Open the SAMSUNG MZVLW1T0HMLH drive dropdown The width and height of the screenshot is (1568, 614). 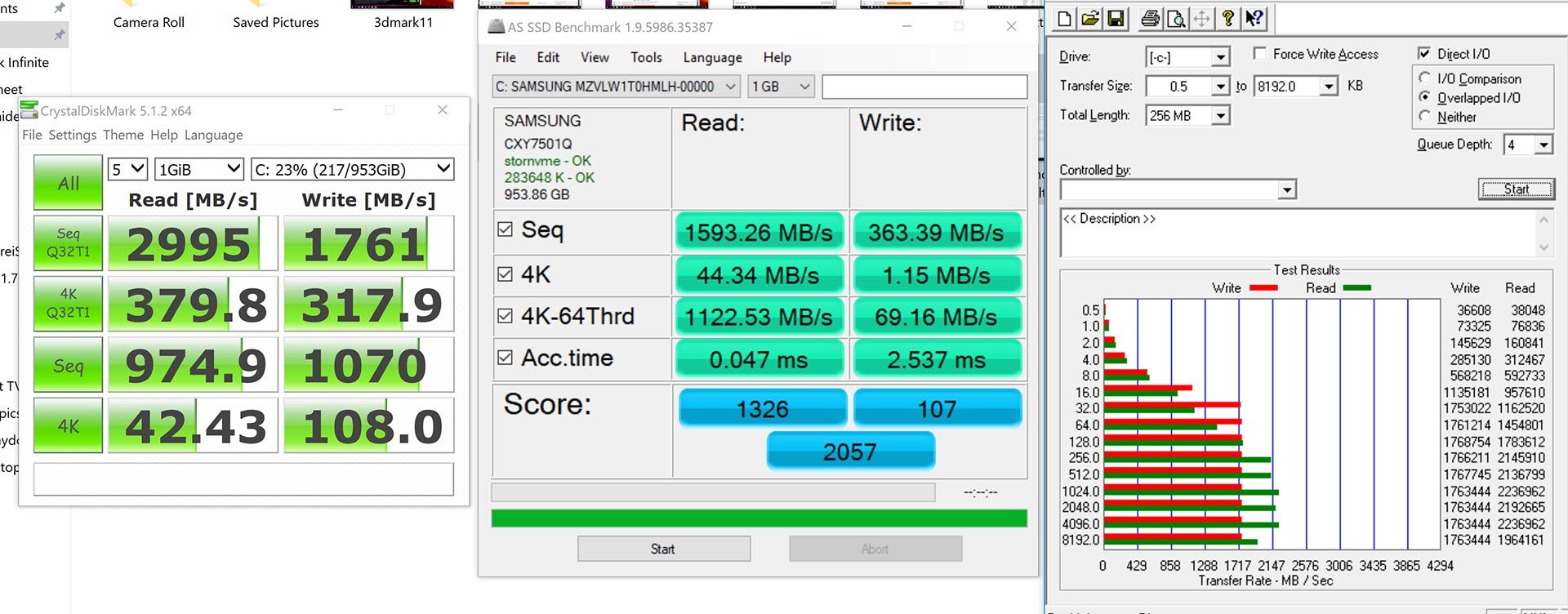(617, 86)
